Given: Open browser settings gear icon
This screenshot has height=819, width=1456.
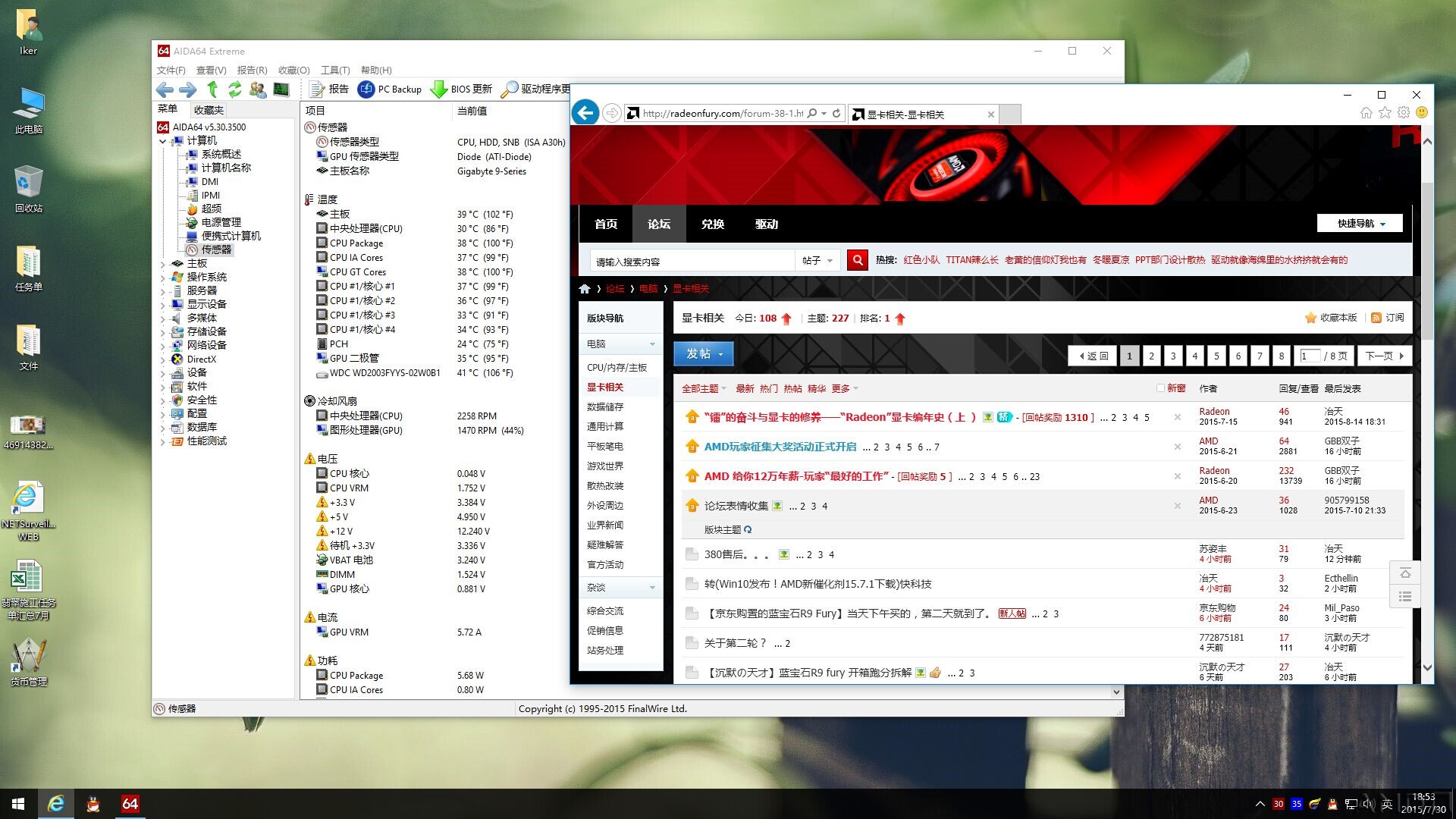Looking at the screenshot, I should click(1404, 113).
